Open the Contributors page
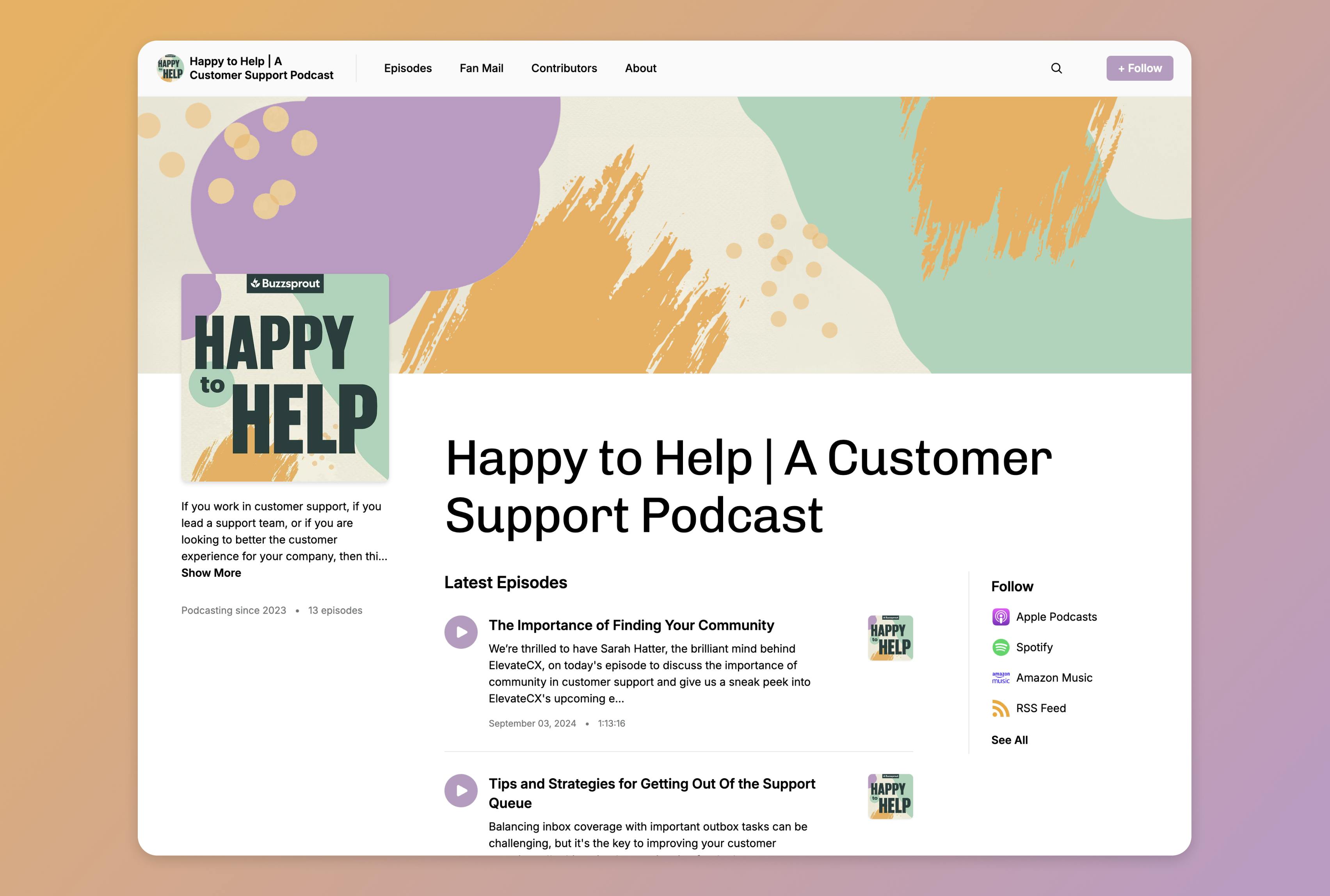The height and width of the screenshot is (896, 1330). [564, 68]
